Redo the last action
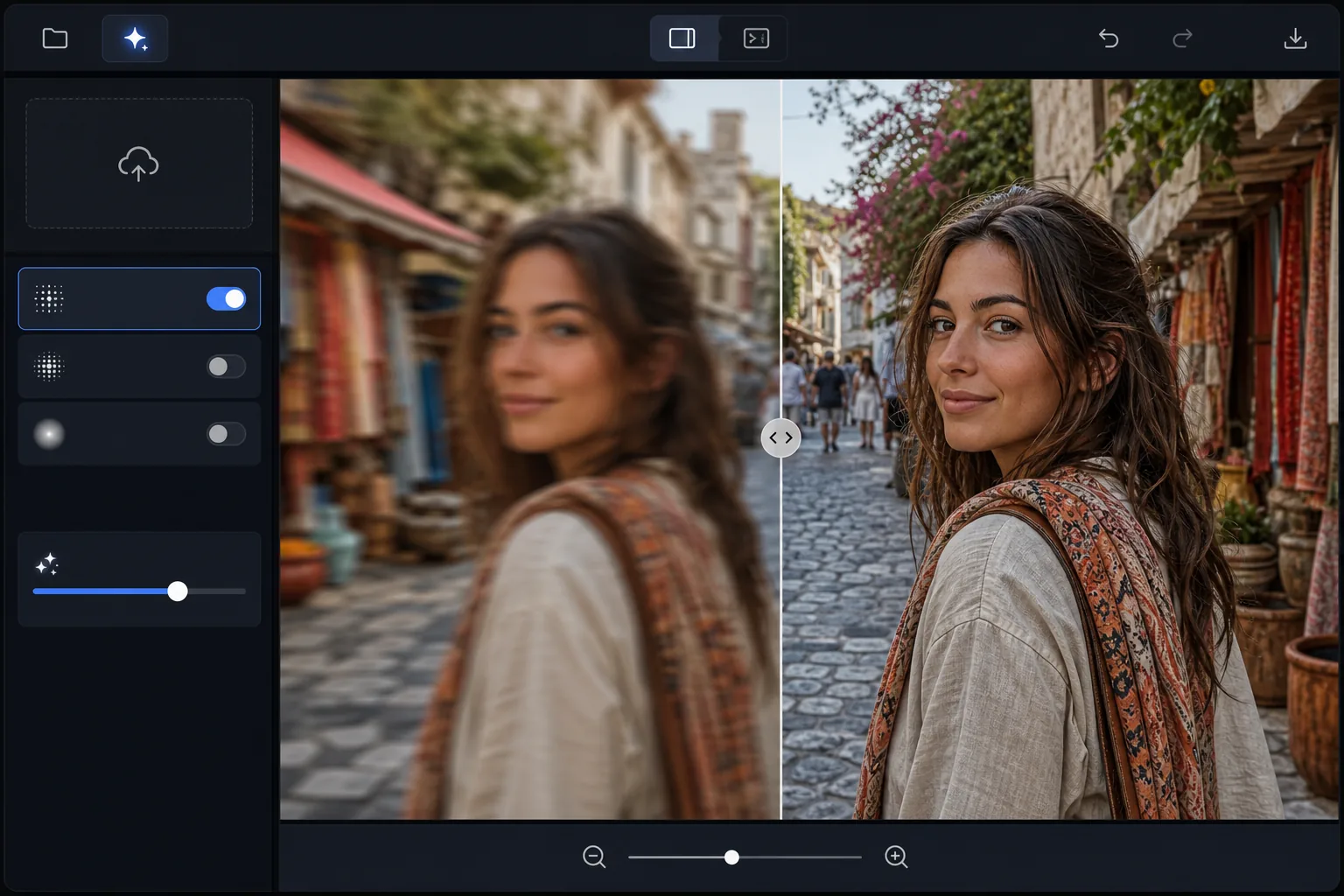Viewport: 1344px width, 896px height. click(1182, 38)
